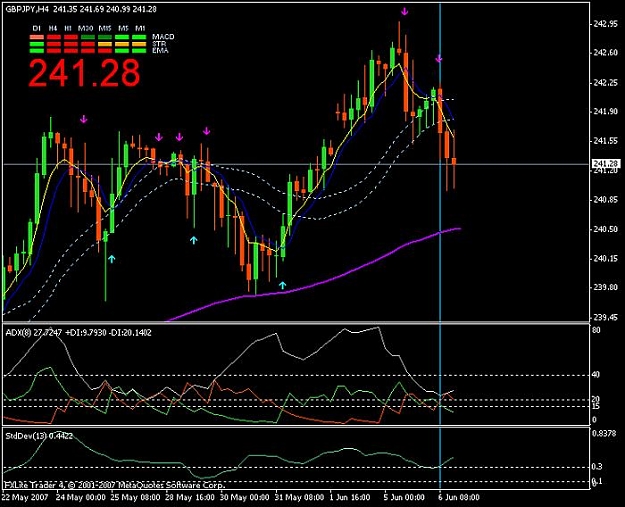Select the H1 timeframe column label
This screenshot has width=625, height=507.
click(x=69, y=28)
